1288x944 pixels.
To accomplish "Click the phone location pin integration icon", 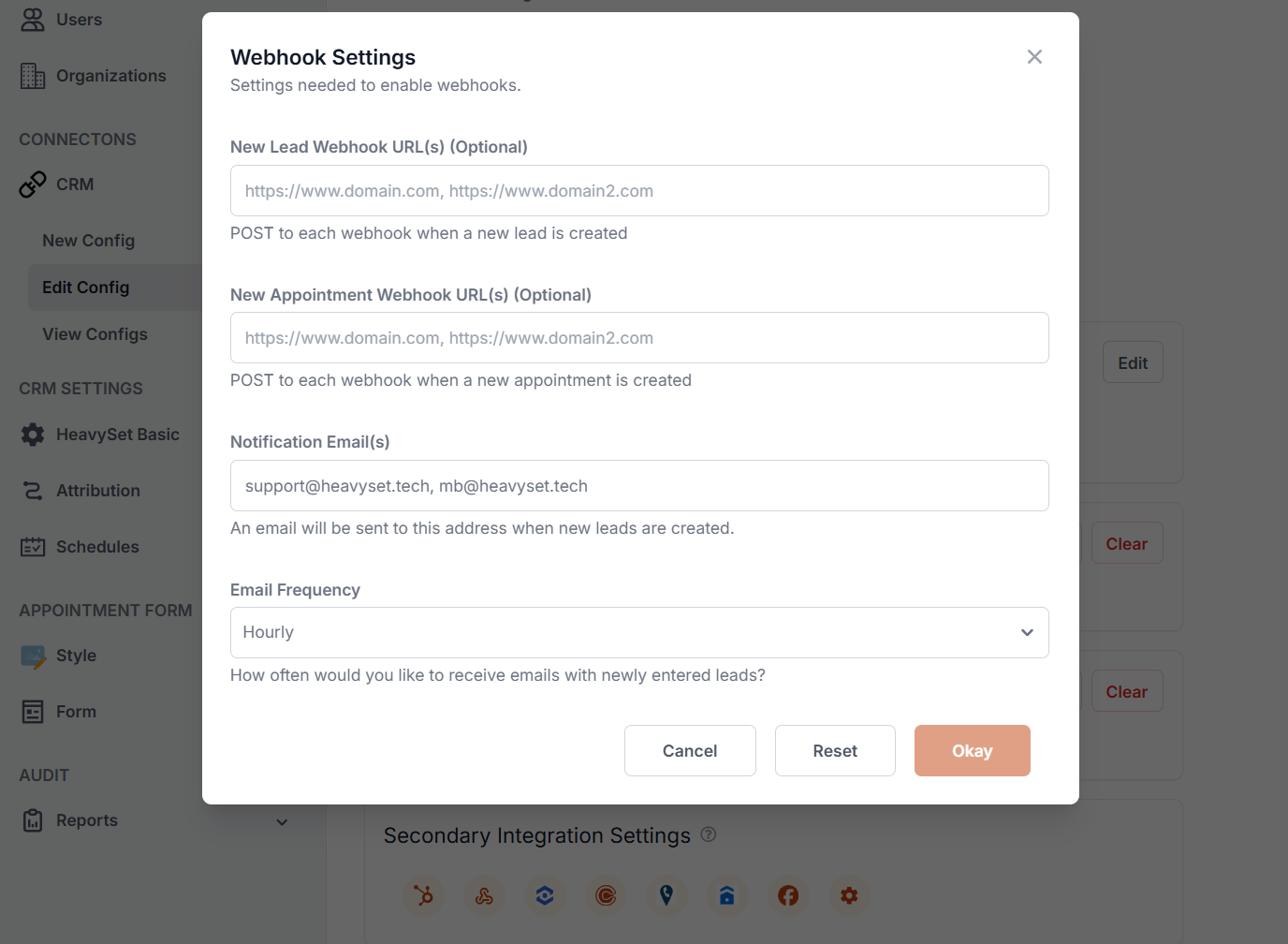I will point(666,896).
